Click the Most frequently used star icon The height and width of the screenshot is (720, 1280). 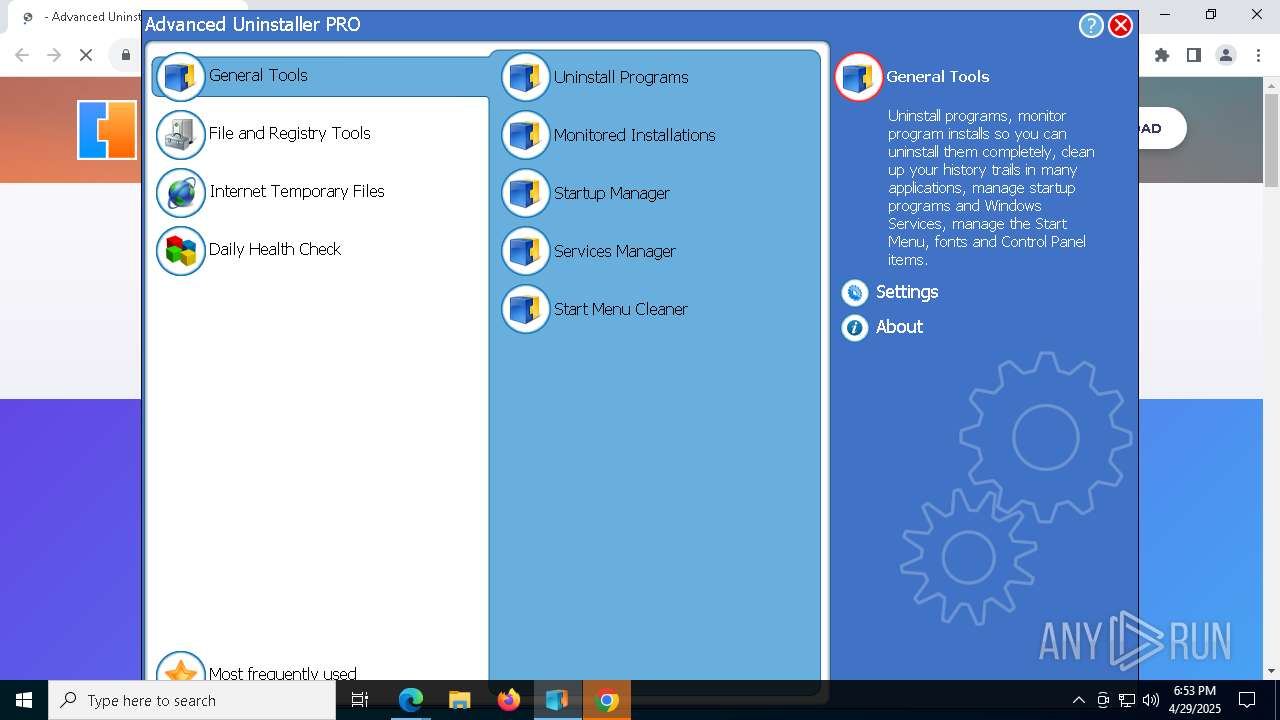tap(181, 667)
